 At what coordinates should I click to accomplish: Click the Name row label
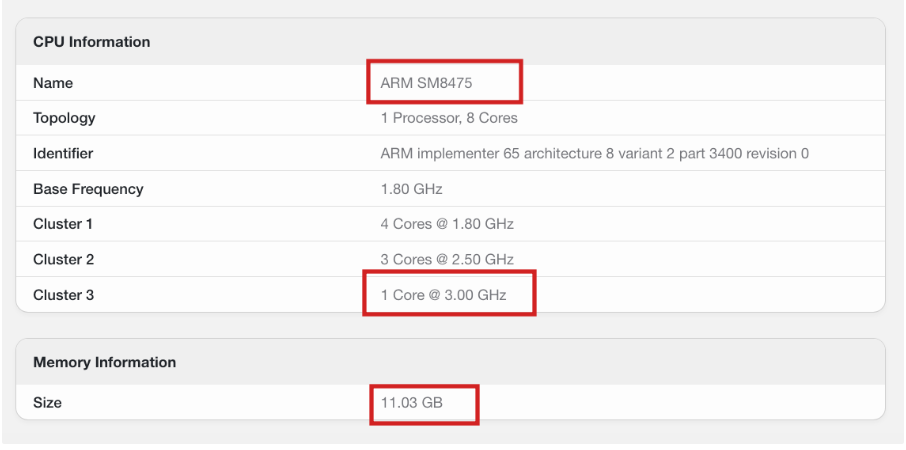53,83
